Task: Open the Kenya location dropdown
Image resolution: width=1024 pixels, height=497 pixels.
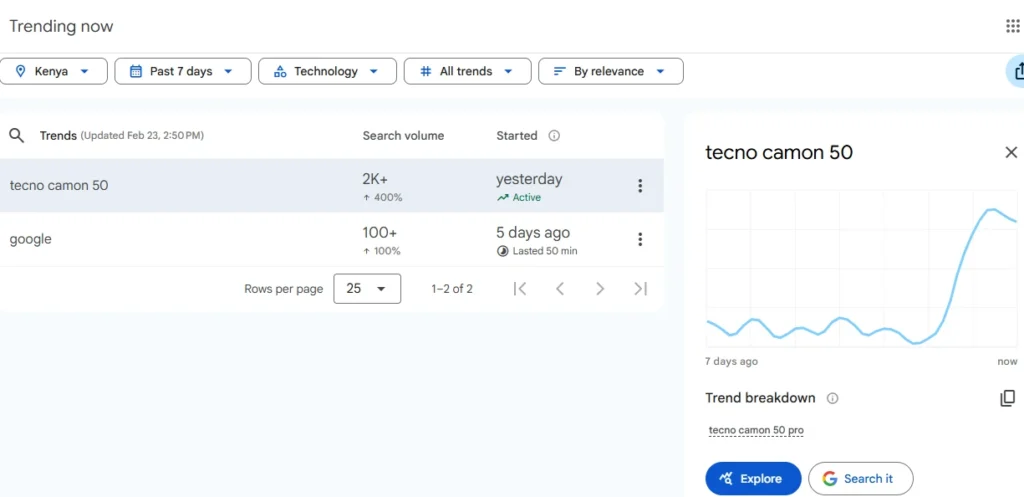Action: pos(54,71)
